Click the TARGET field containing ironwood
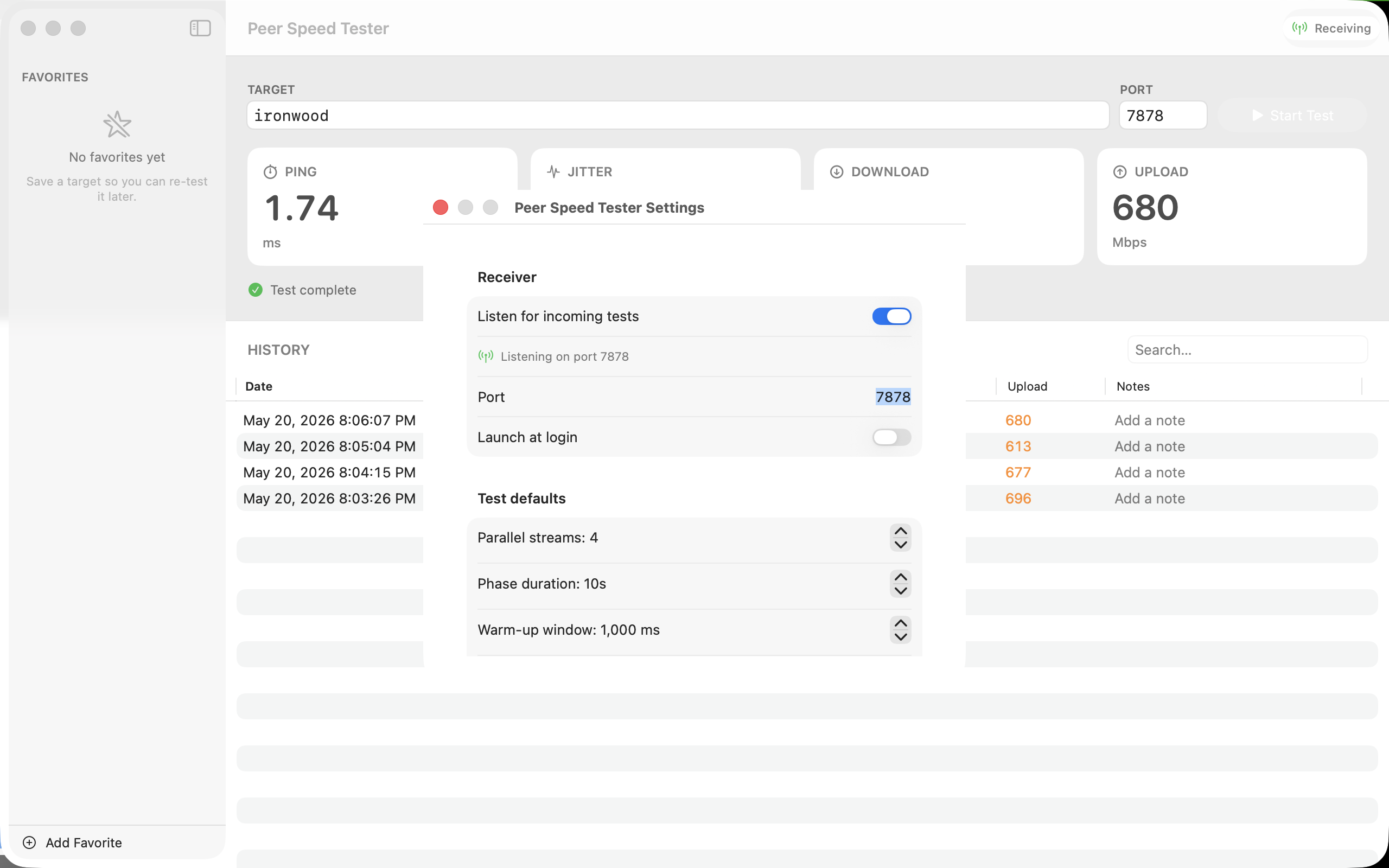 [678, 116]
